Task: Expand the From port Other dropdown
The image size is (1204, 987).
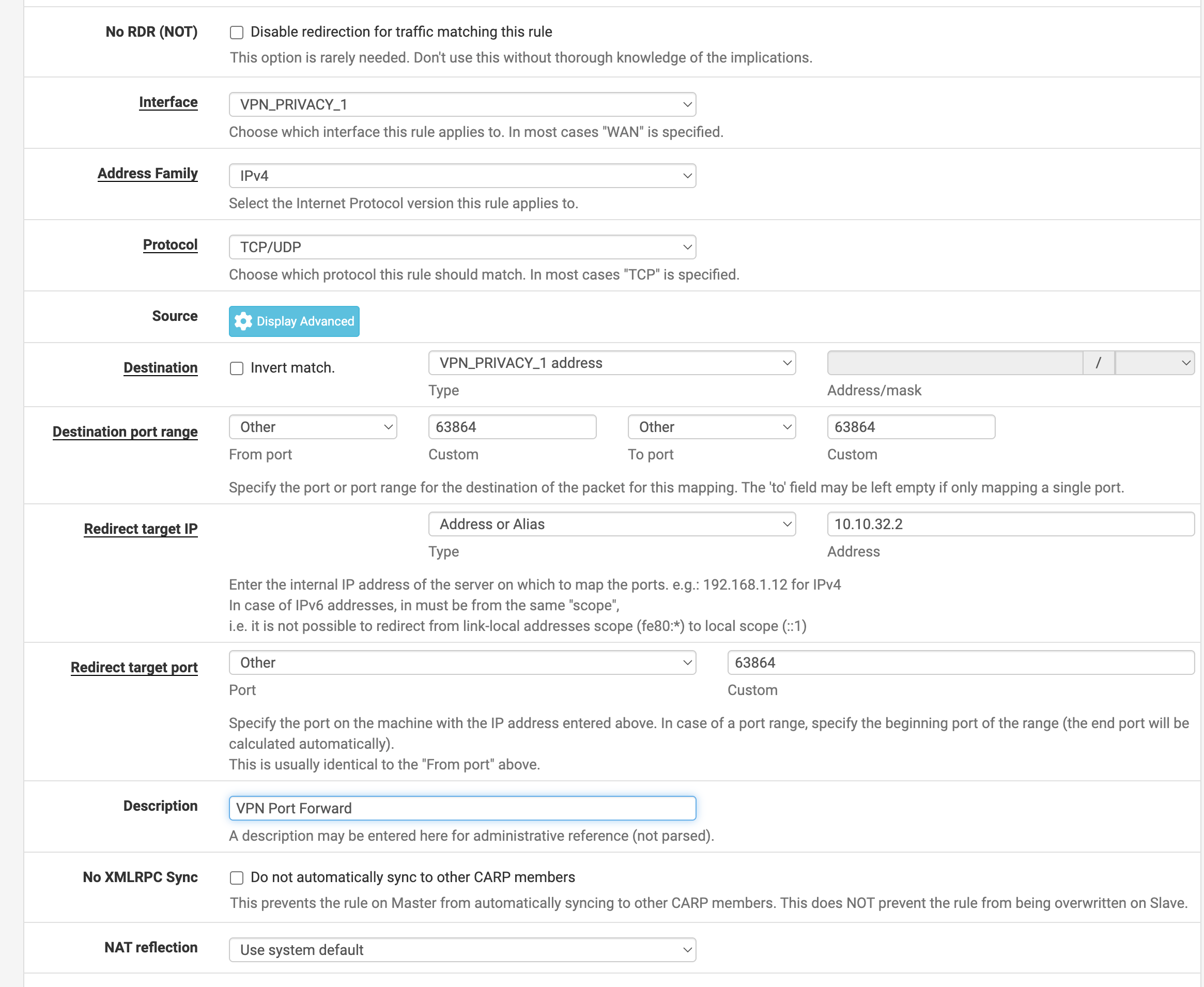Action: click(313, 427)
